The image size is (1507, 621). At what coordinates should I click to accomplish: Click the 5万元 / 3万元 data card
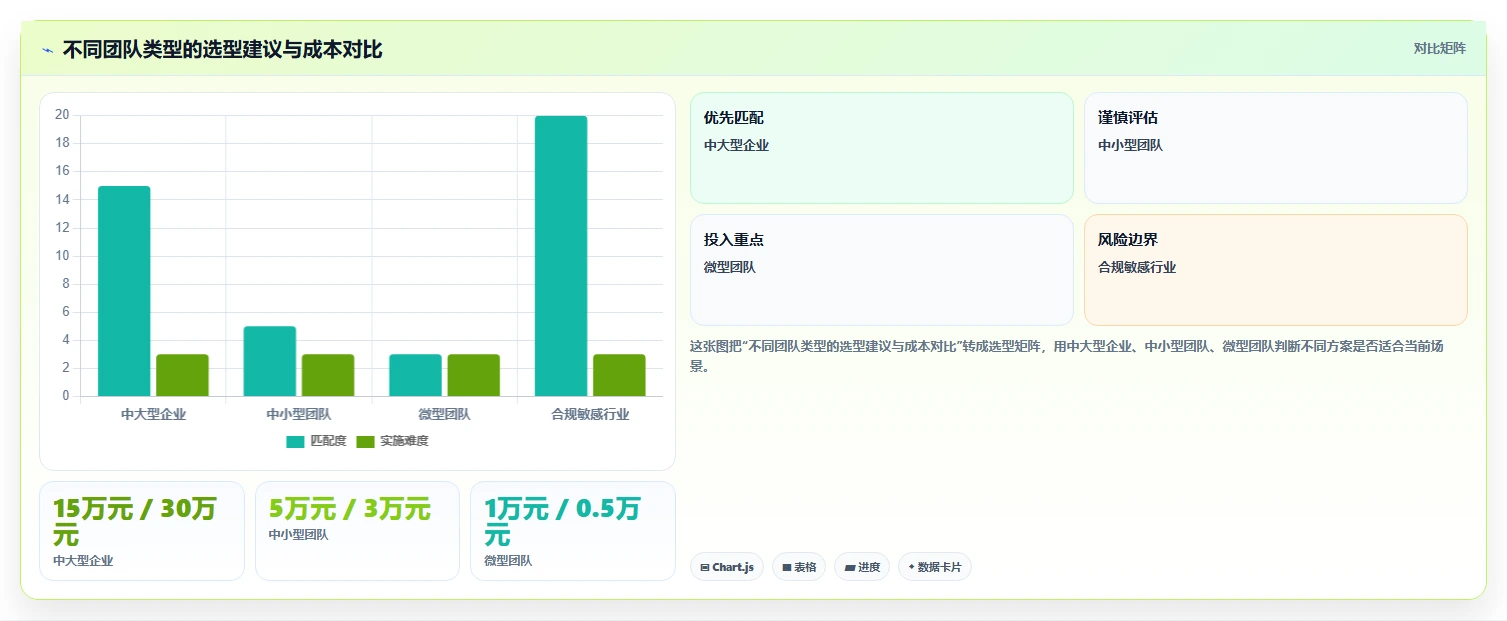click(x=357, y=531)
